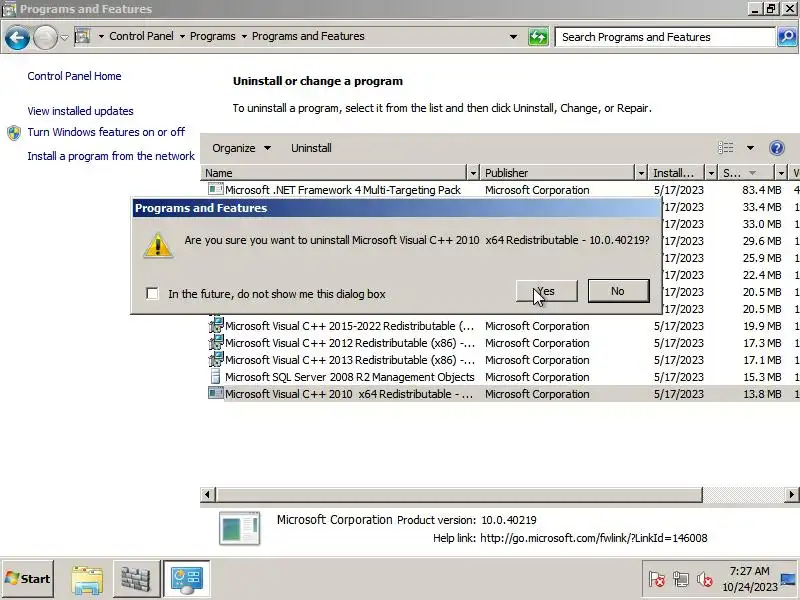The width and height of the screenshot is (800, 600).
Task: Sort by the Name column header
Action: (x=334, y=173)
